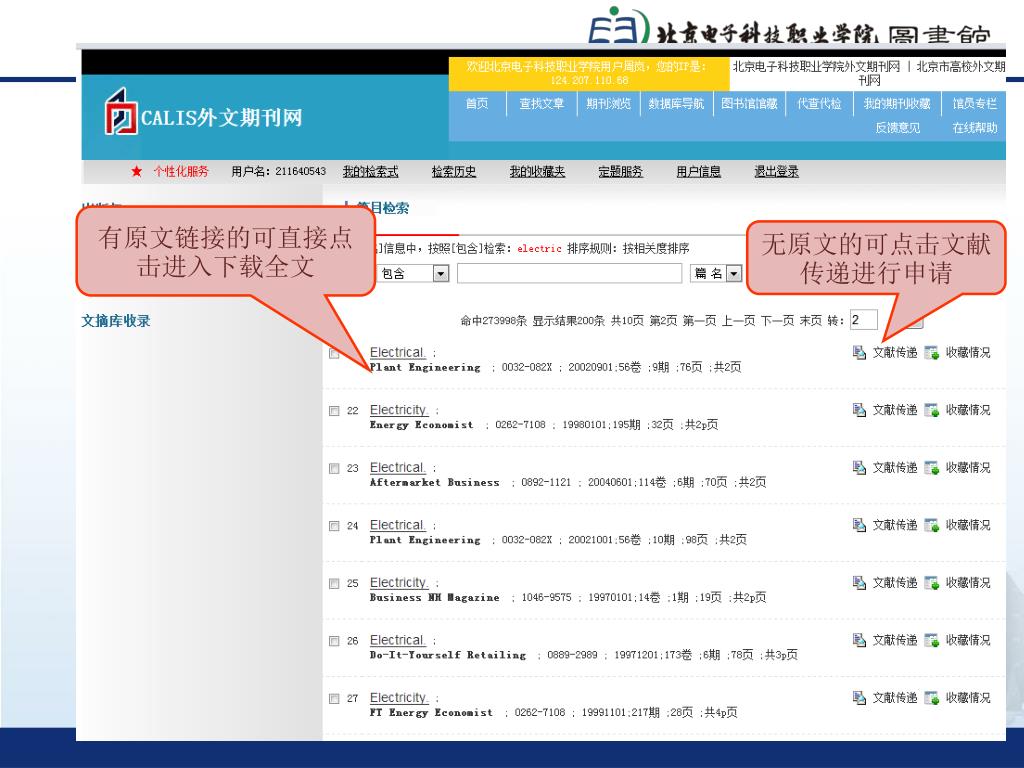The width and height of the screenshot is (1024, 768).
Task: Click 收藏情况 icon for result 24
Action: click(x=931, y=525)
